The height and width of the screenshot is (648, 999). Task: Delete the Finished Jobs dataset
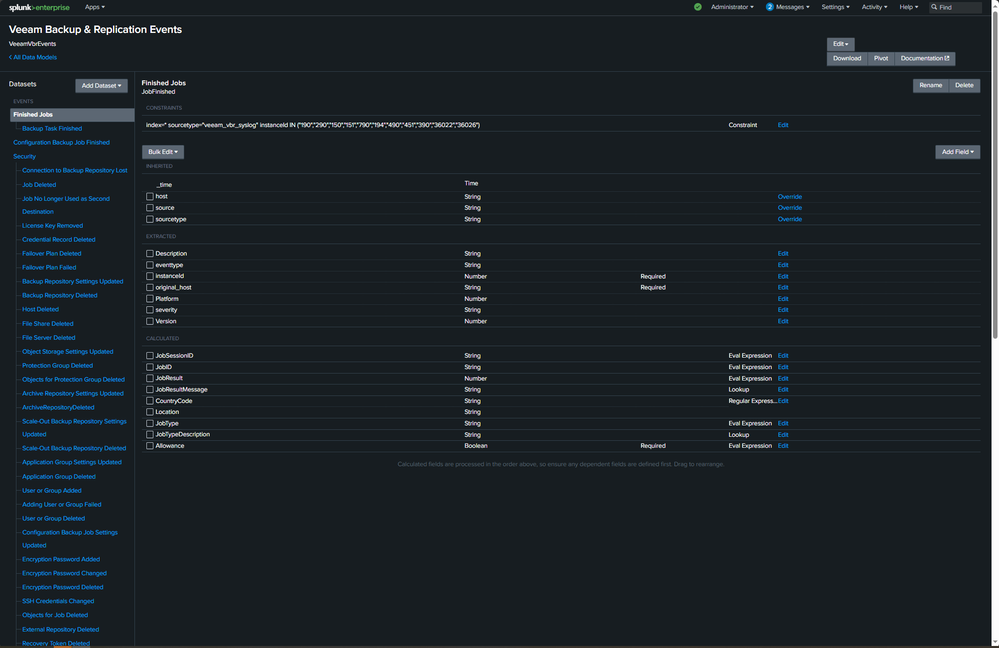pos(964,85)
